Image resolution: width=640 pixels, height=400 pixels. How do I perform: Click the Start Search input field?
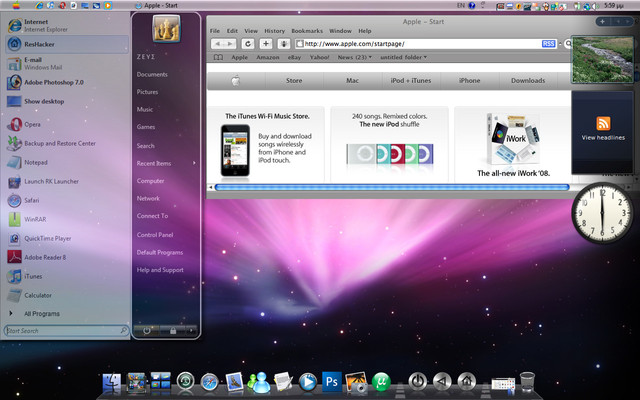point(62,330)
